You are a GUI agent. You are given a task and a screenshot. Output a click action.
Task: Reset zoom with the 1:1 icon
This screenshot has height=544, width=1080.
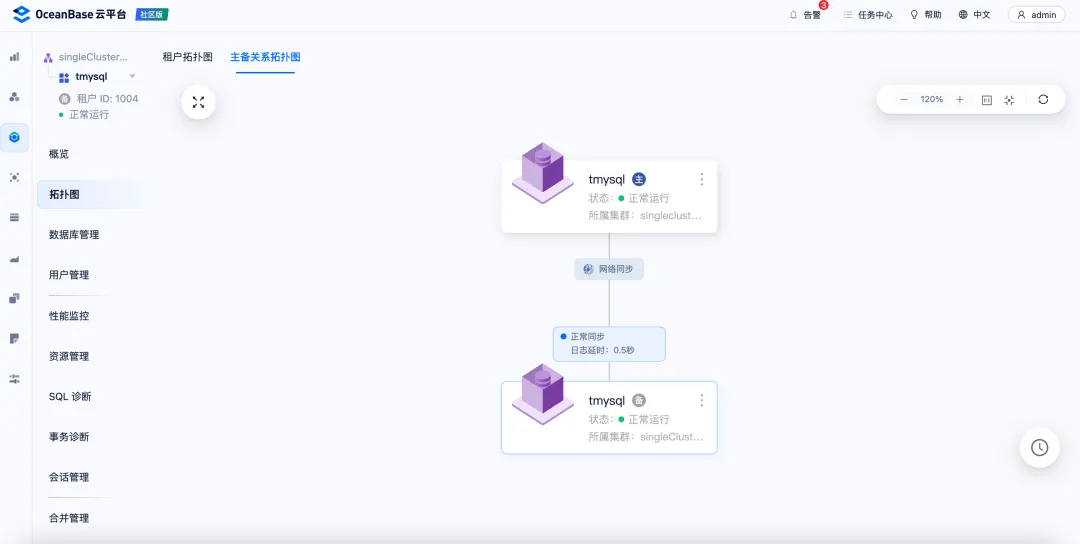pos(986,100)
